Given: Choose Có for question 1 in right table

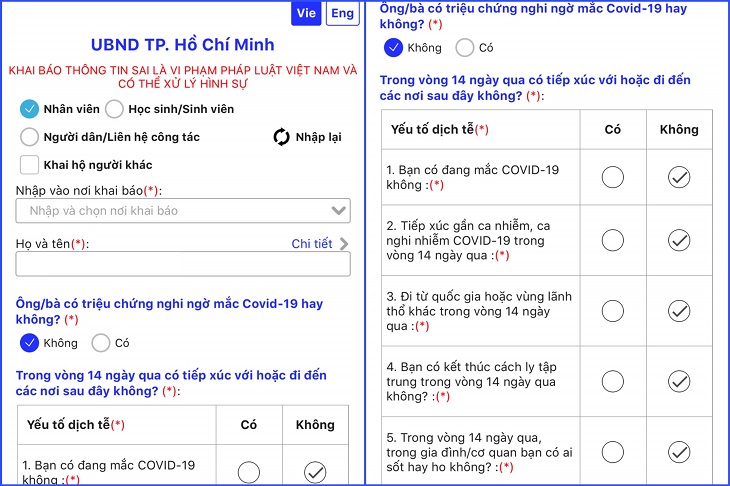Looking at the screenshot, I should coord(613,177).
